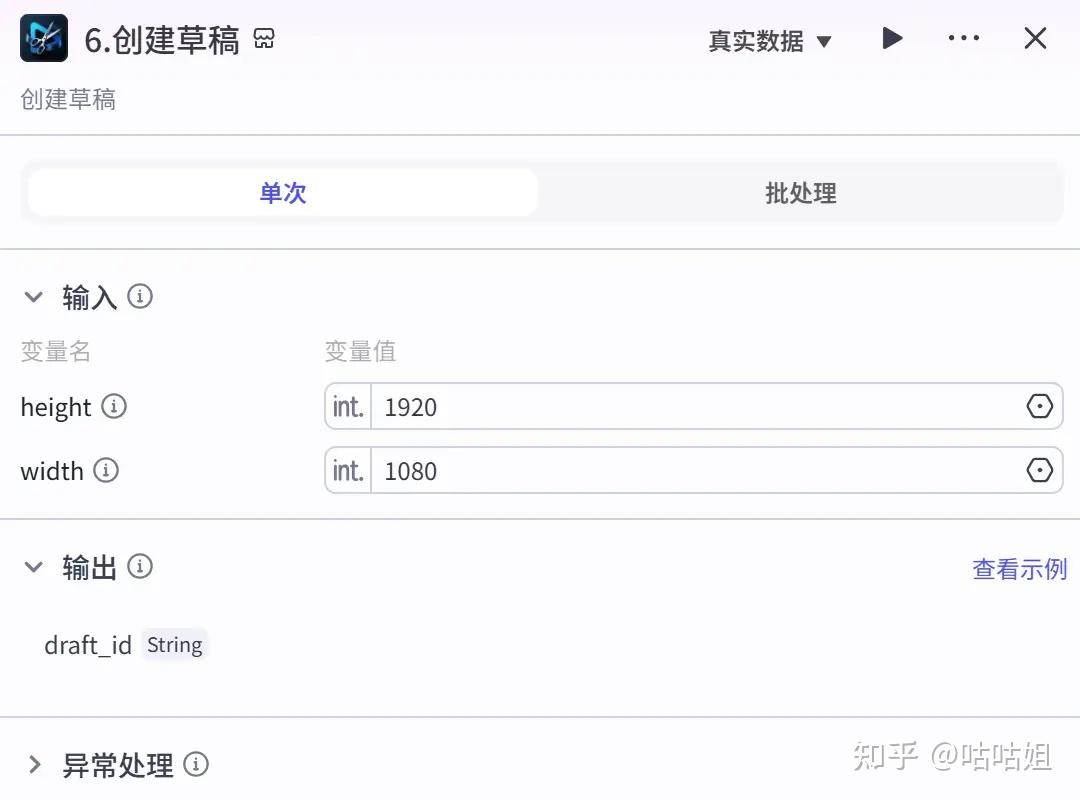Collapse the 输出 section
The width and height of the screenshot is (1080, 800).
click(x=34, y=567)
